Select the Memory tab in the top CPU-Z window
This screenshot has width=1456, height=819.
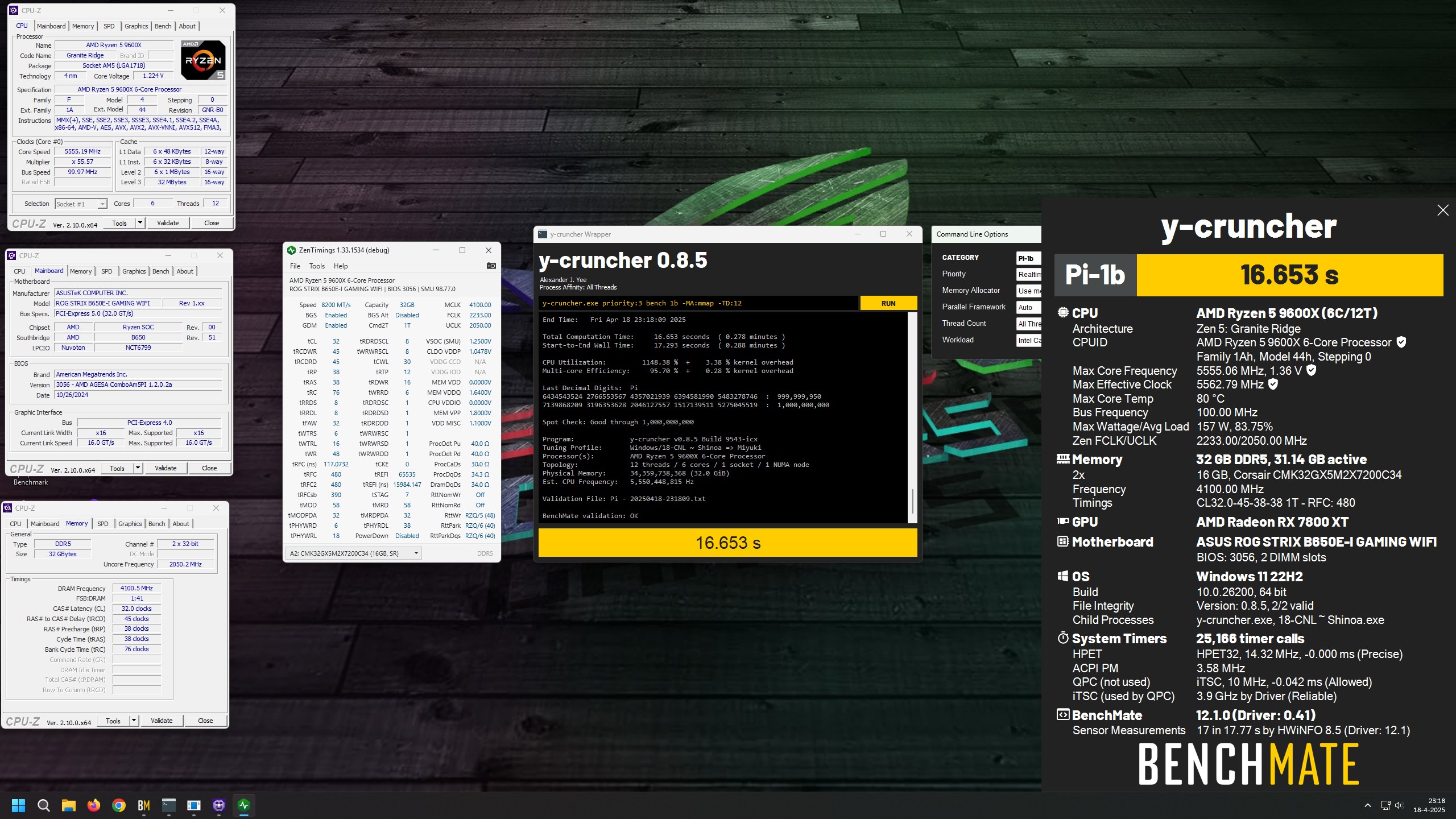[x=83, y=26]
